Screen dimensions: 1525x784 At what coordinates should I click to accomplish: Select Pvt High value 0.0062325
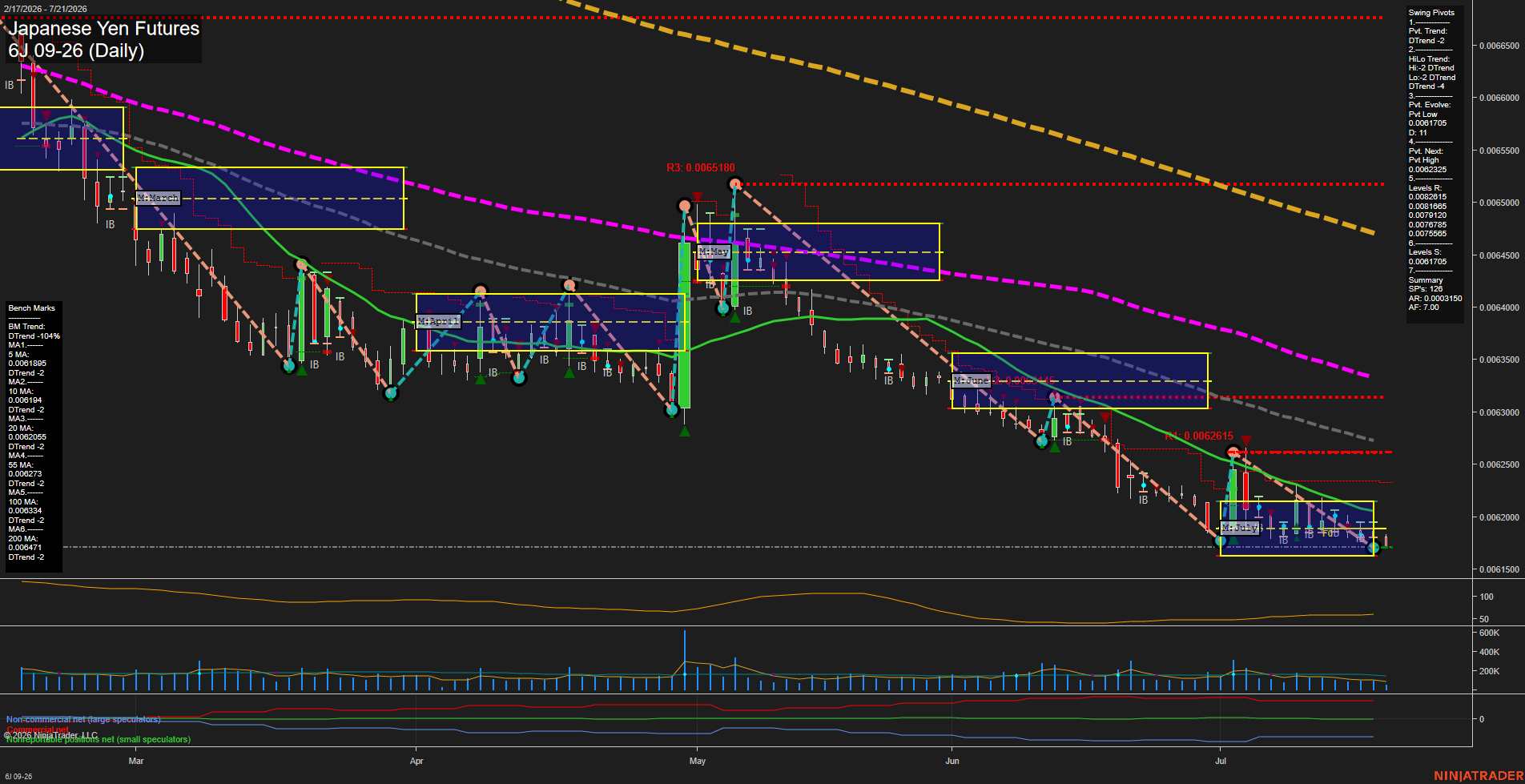pos(1428,170)
